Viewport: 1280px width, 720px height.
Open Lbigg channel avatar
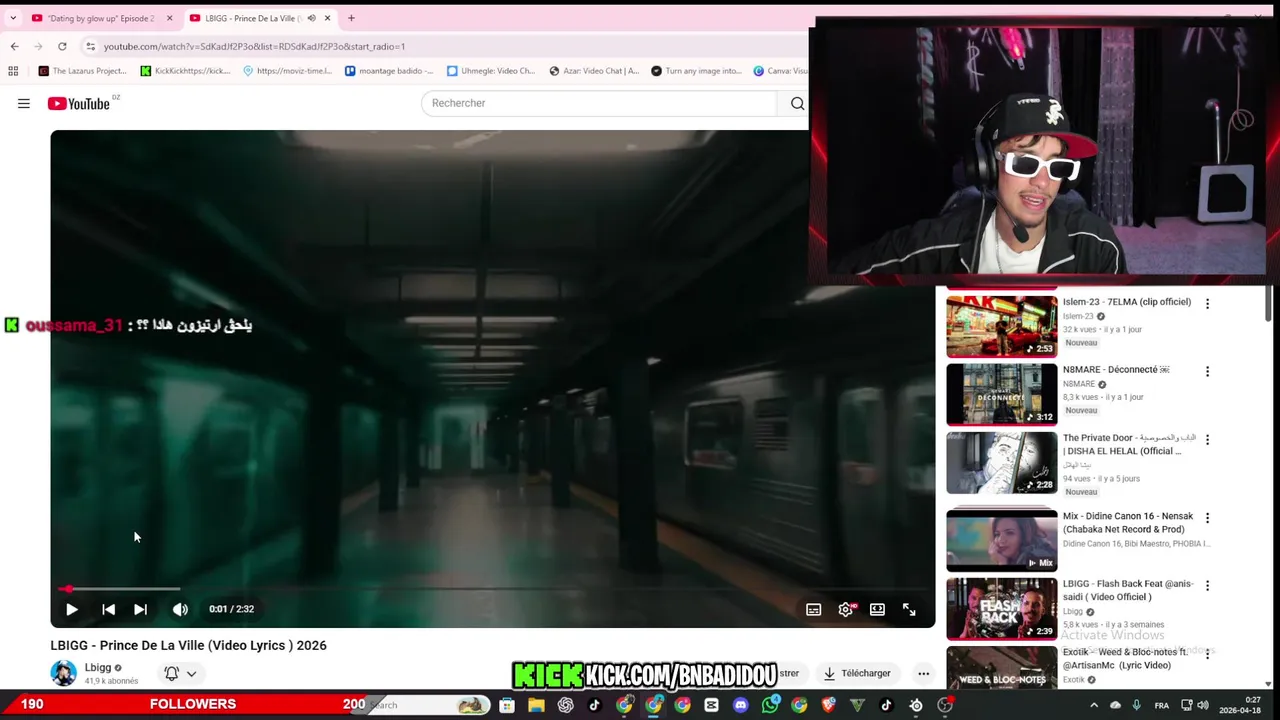(x=64, y=673)
